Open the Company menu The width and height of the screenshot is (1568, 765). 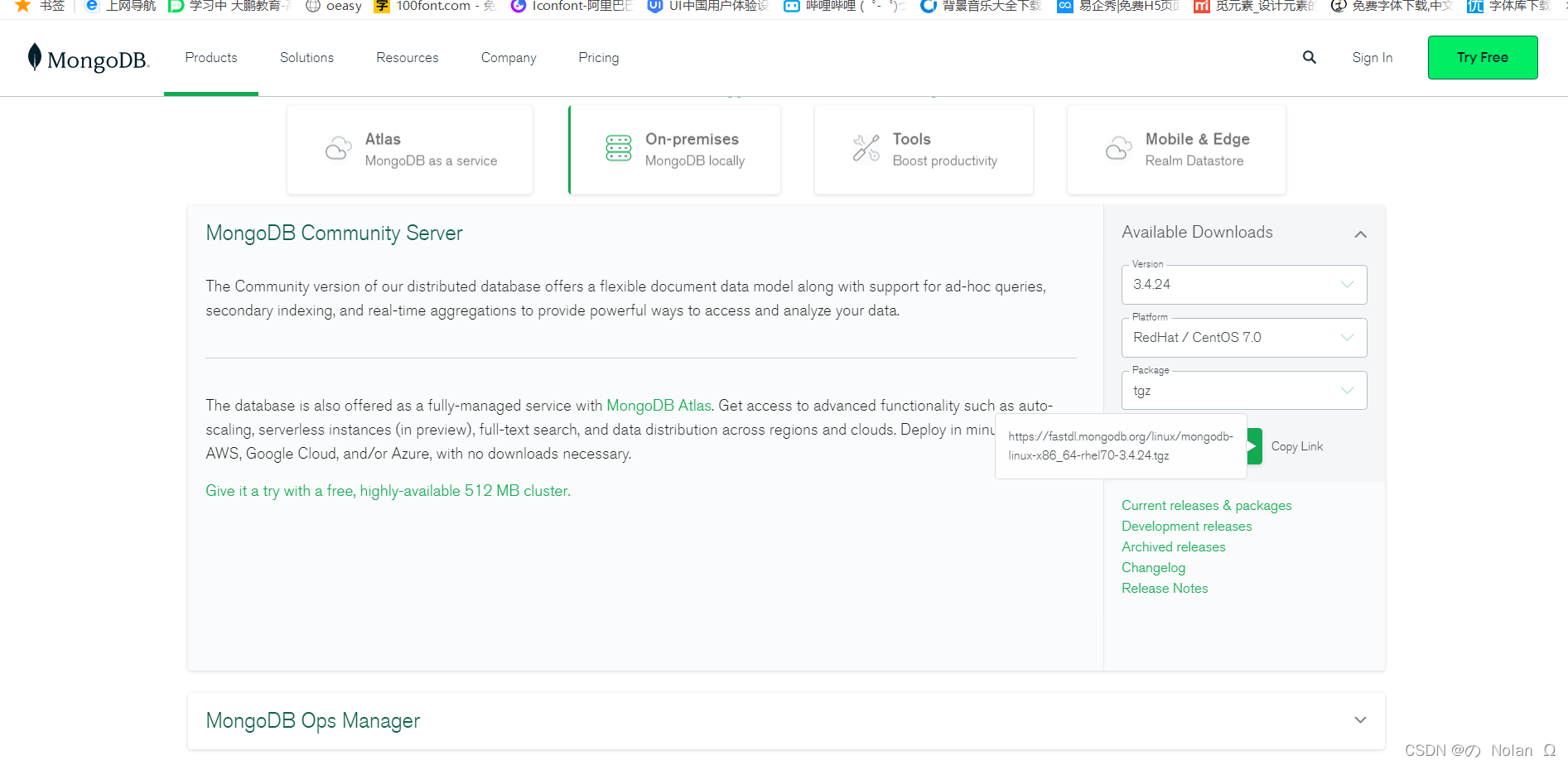(x=509, y=57)
